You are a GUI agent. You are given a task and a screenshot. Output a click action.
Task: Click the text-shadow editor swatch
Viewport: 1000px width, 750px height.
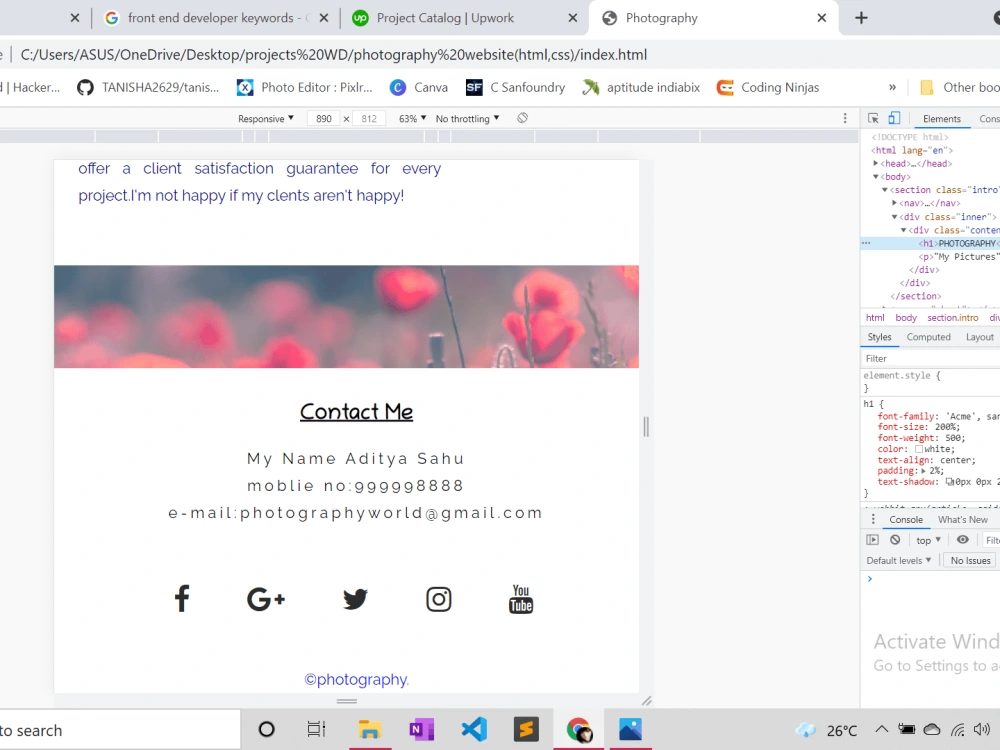pyautogui.click(x=950, y=482)
